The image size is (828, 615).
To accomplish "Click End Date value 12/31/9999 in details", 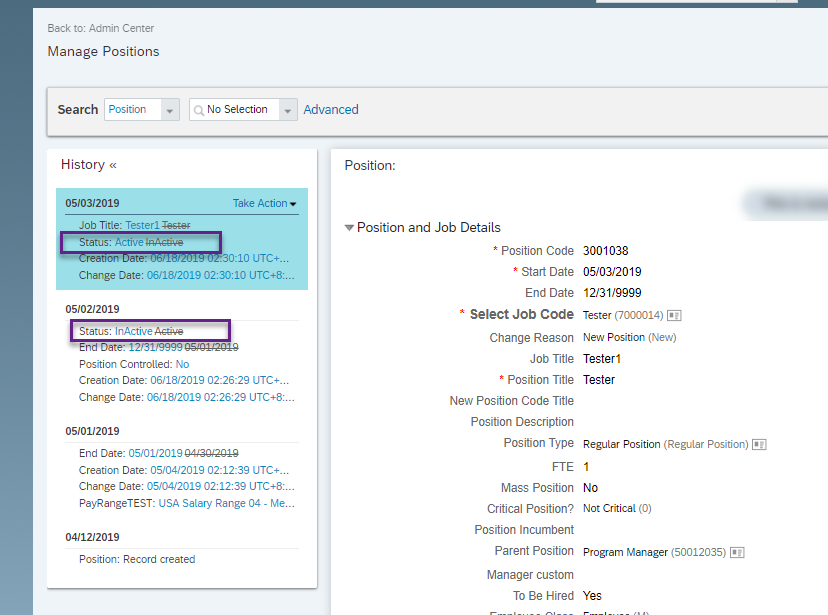I will click(x=612, y=293).
